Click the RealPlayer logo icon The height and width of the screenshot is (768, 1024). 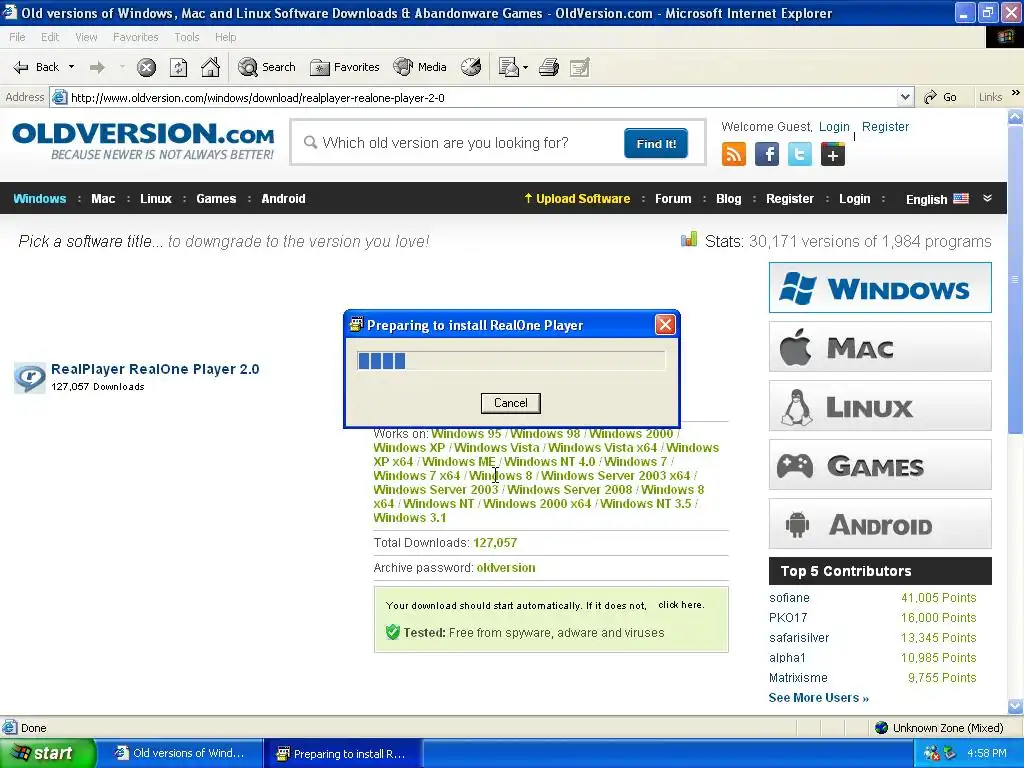pos(29,377)
